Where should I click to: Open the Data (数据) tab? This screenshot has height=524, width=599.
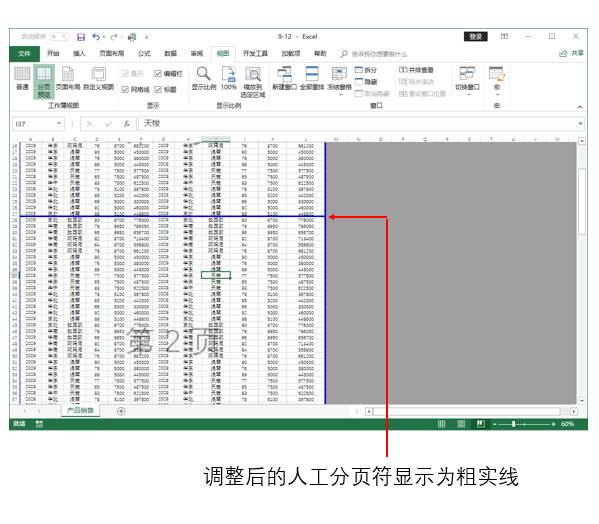click(x=170, y=53)
